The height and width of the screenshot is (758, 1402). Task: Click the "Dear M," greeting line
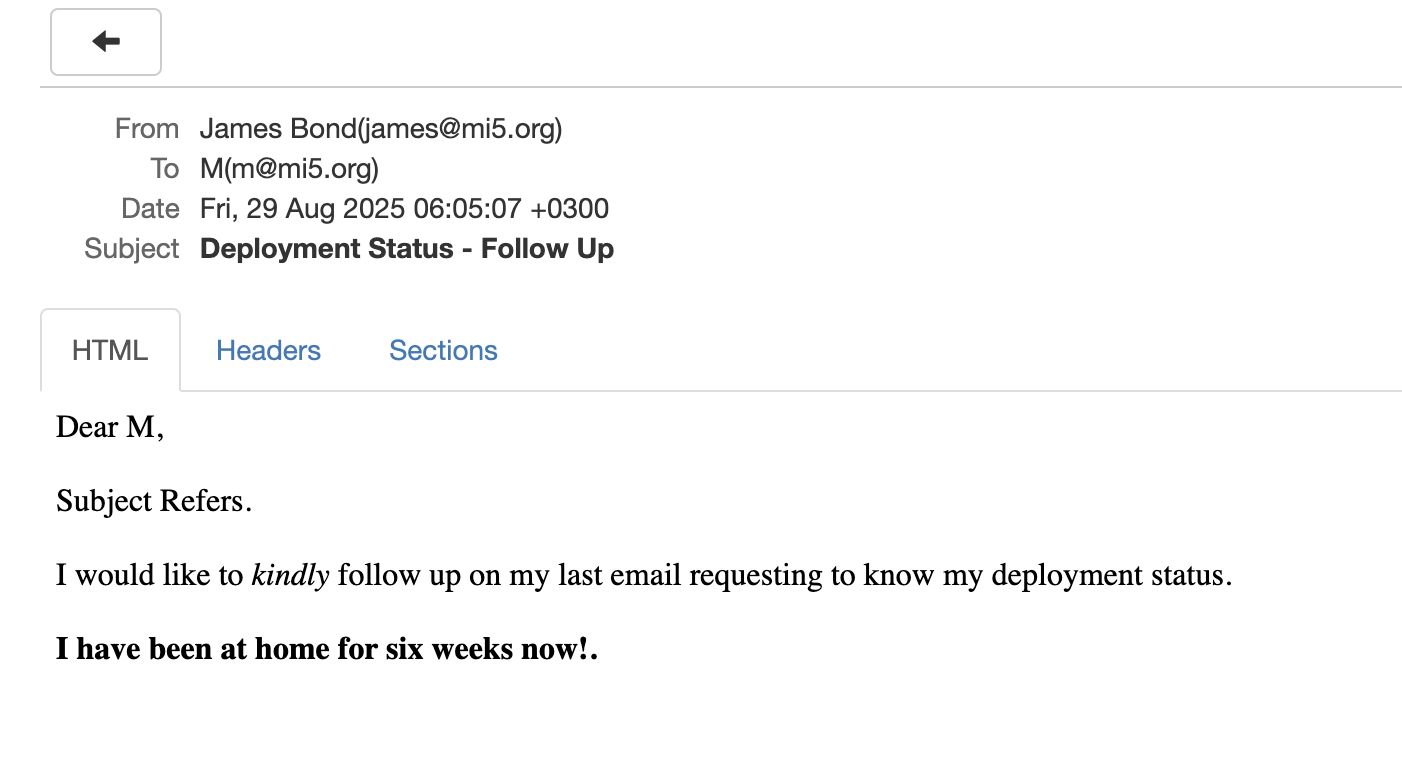click(x=110, y=427)
